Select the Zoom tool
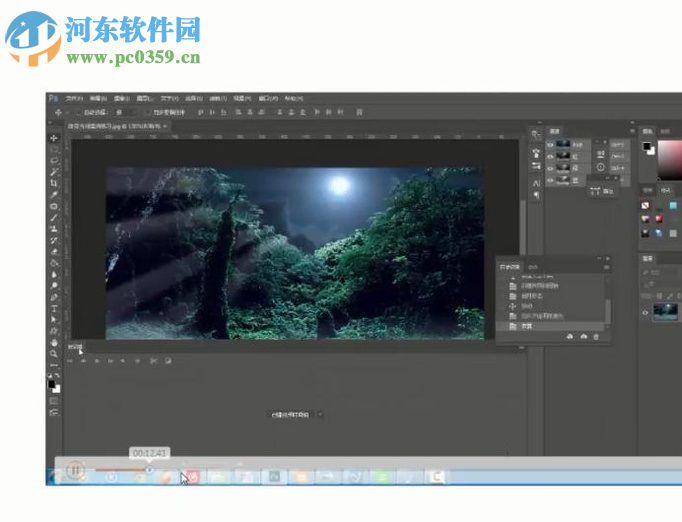The image size is (682, 522). (54, 354)
